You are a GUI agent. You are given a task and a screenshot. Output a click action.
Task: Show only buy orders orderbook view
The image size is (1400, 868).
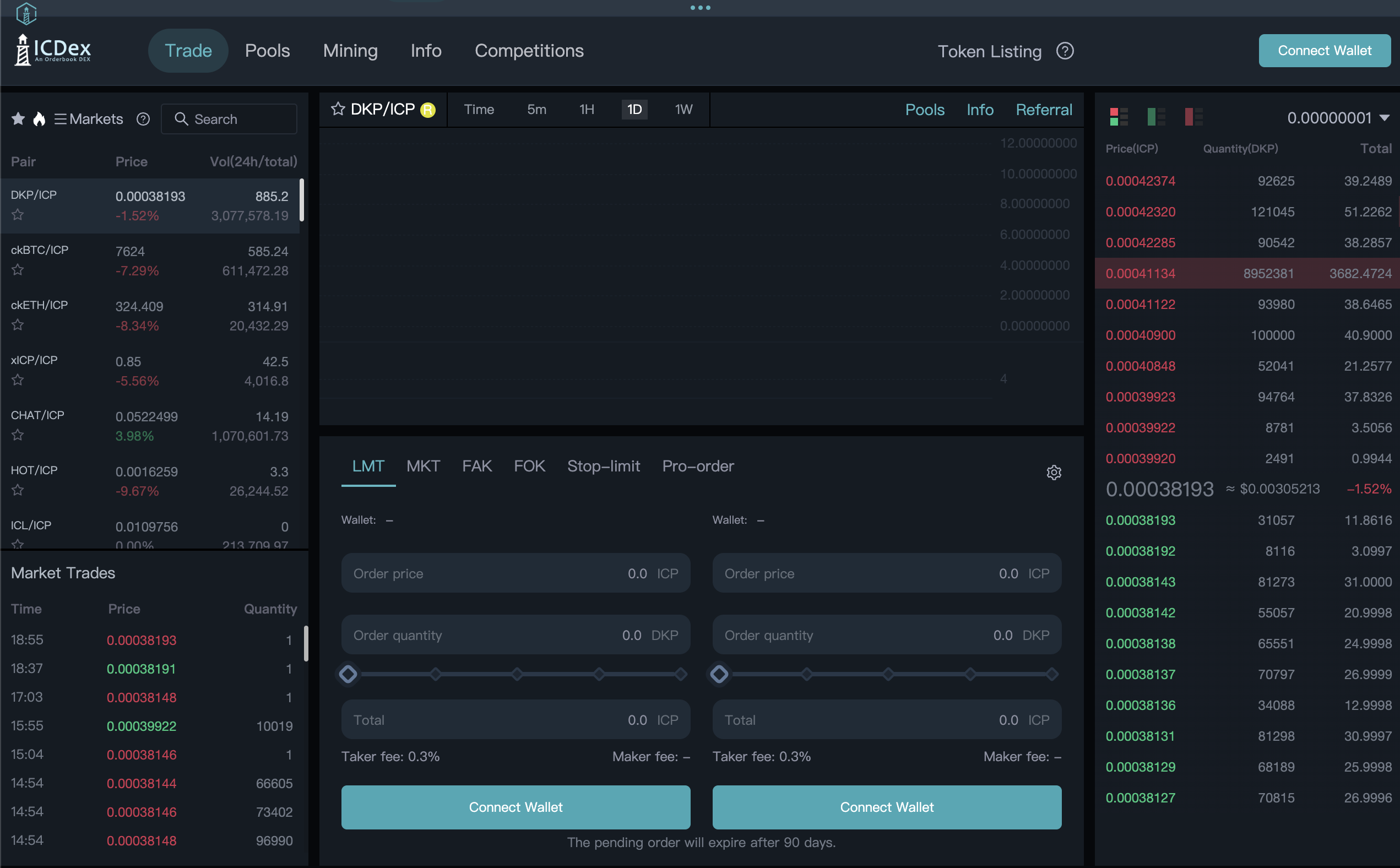[1156, 117]
